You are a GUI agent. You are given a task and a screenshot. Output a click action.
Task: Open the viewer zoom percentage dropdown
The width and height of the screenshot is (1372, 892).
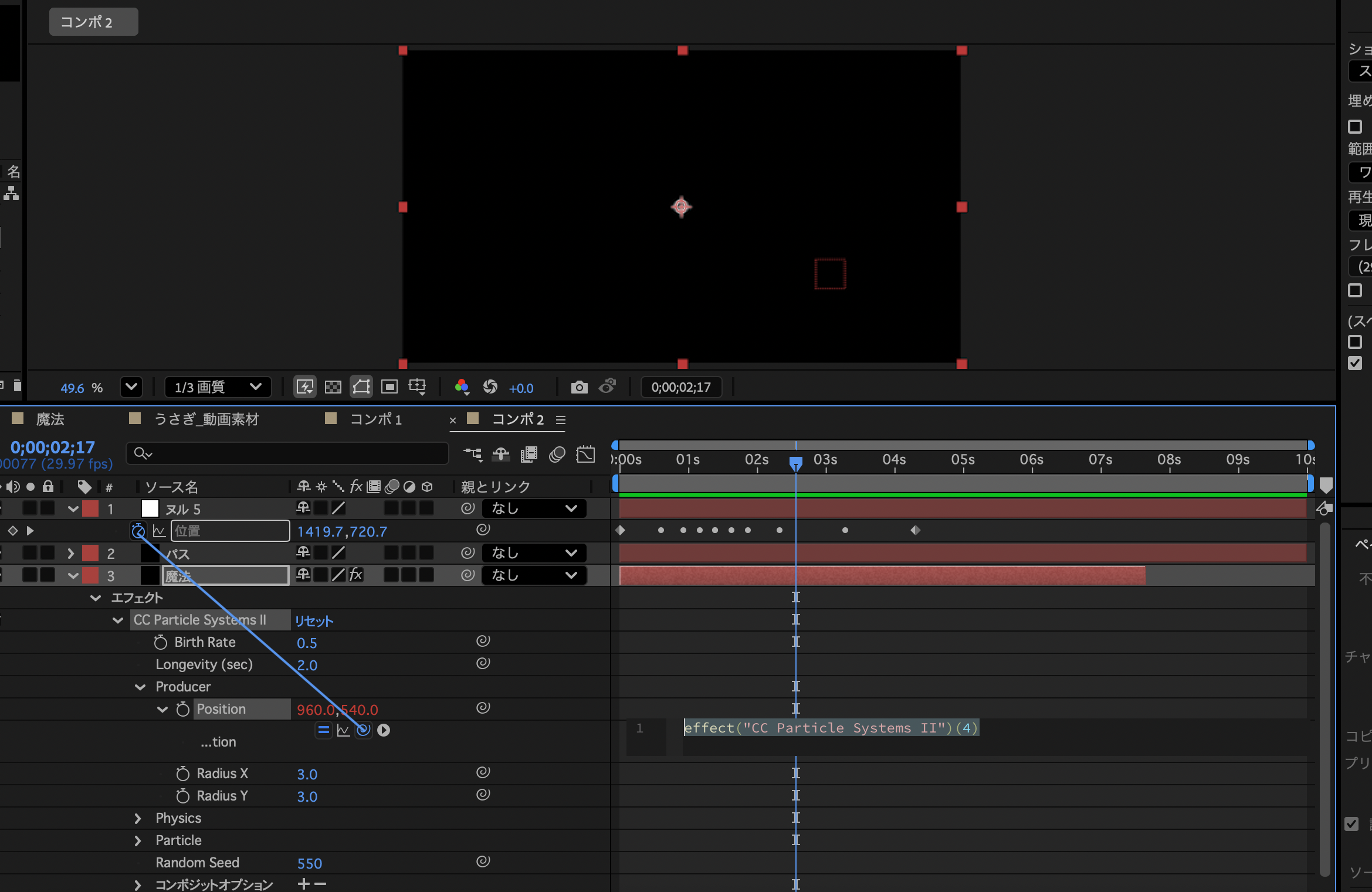click(131, 387)
